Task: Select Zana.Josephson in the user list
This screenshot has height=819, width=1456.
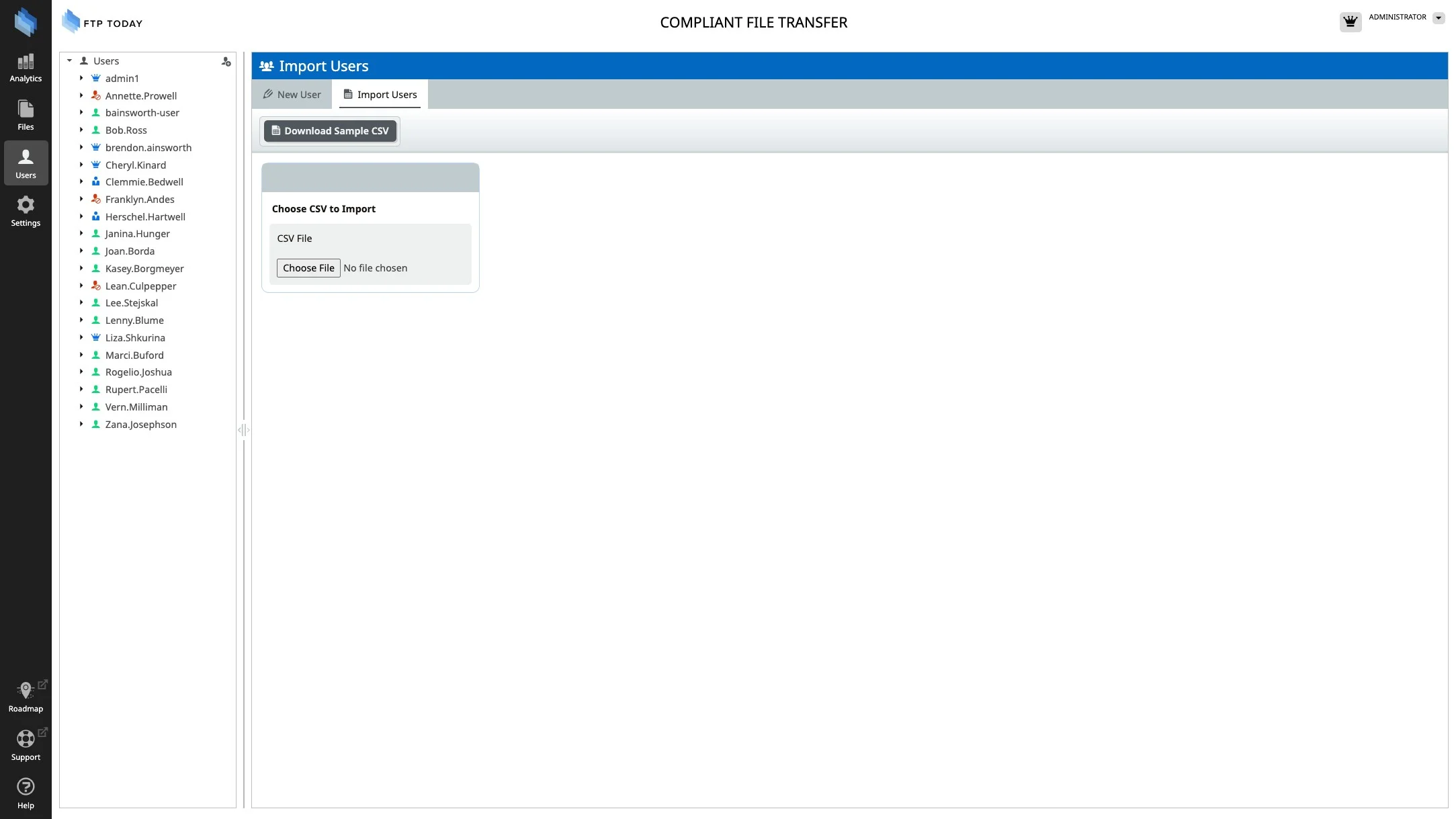Action: [140, 425]
